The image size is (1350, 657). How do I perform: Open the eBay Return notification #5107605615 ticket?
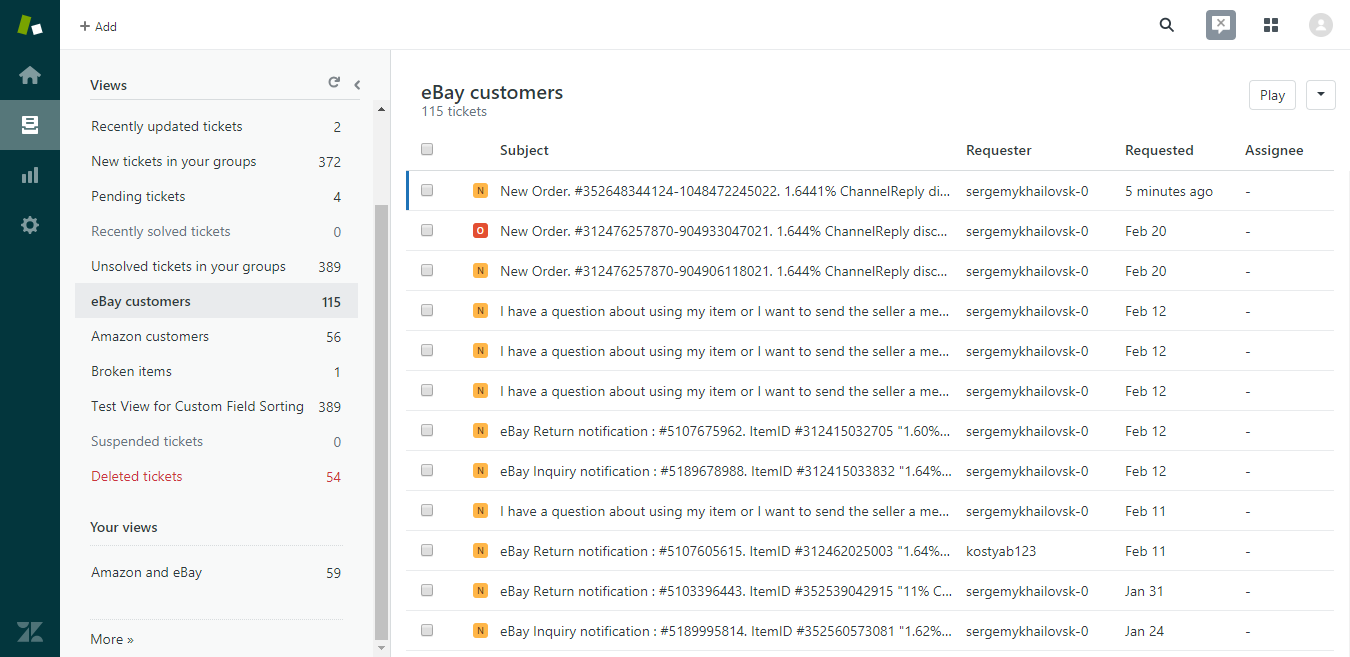[724, 551]
